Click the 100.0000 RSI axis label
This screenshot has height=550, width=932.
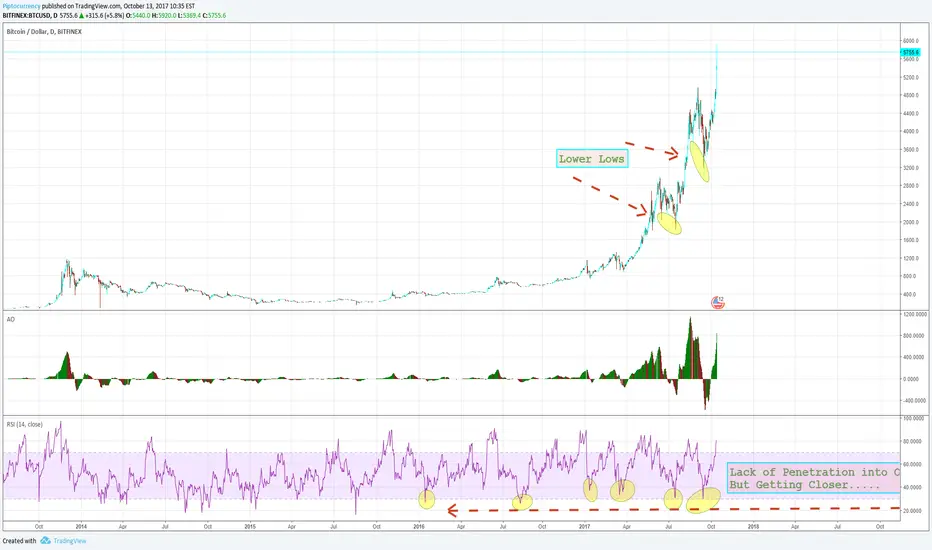click(914, 419)
